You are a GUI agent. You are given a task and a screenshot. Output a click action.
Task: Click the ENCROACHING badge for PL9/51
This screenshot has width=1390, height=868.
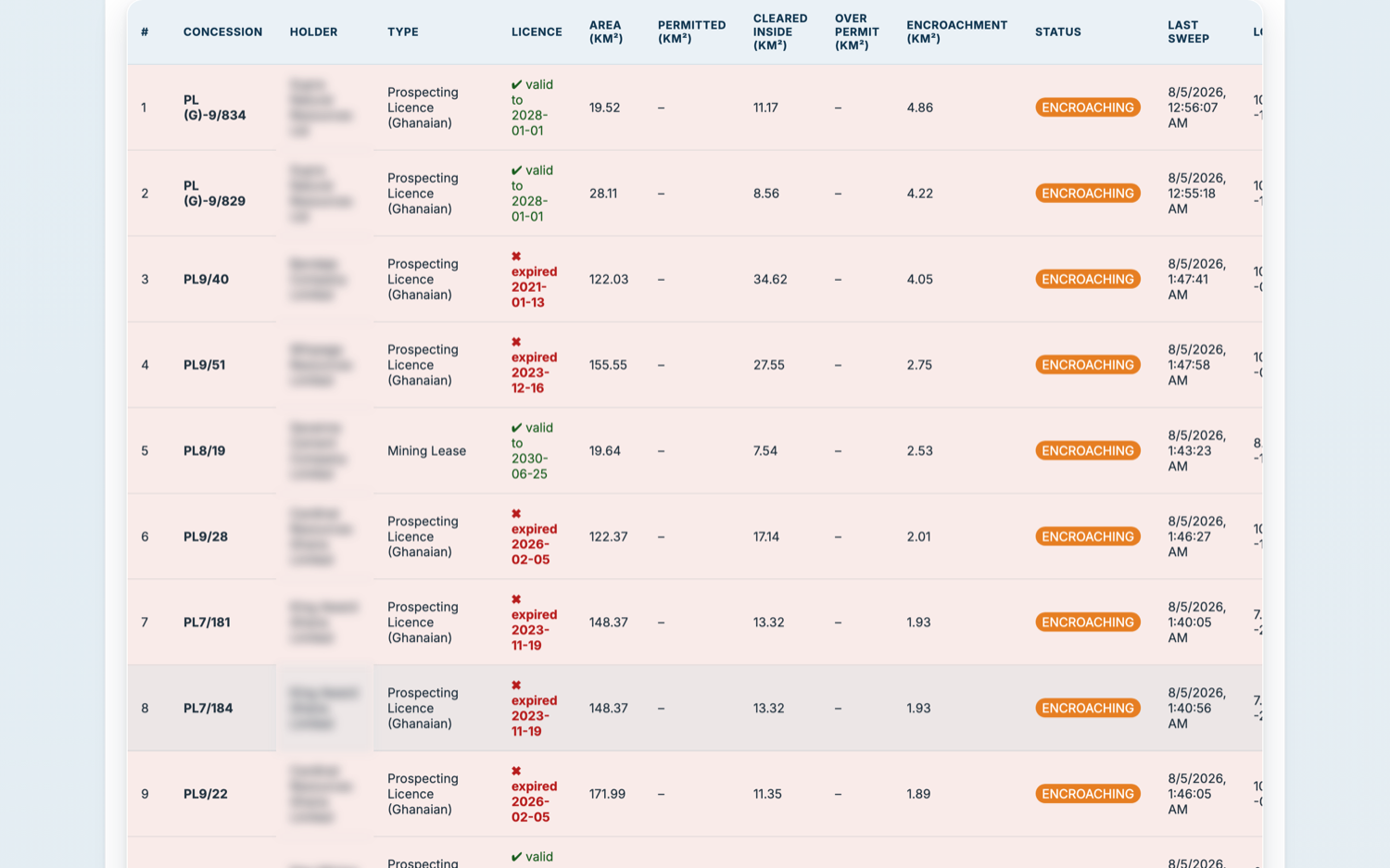coord(1087,365)
